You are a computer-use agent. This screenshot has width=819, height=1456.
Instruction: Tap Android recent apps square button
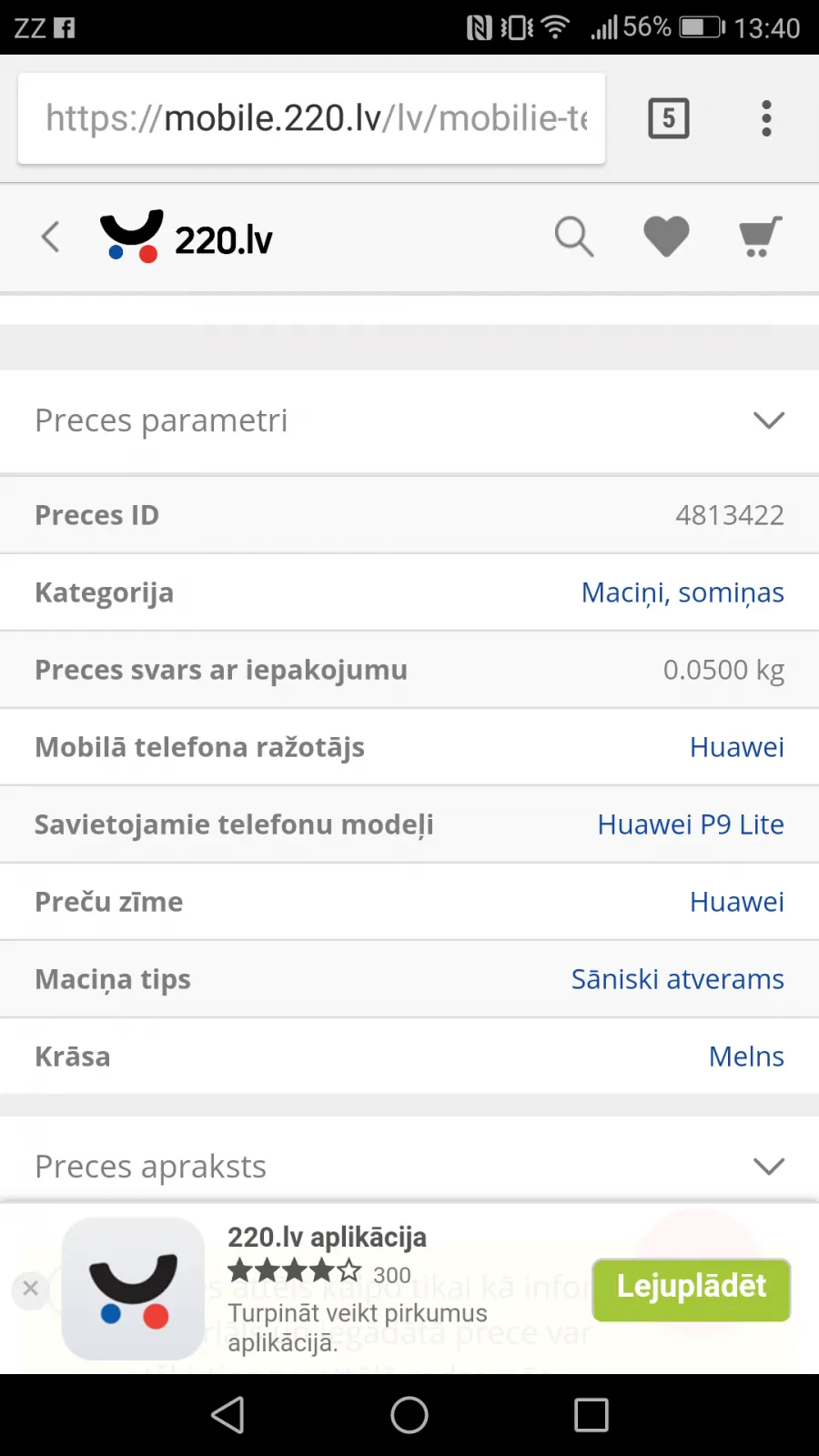(591, 1415)
